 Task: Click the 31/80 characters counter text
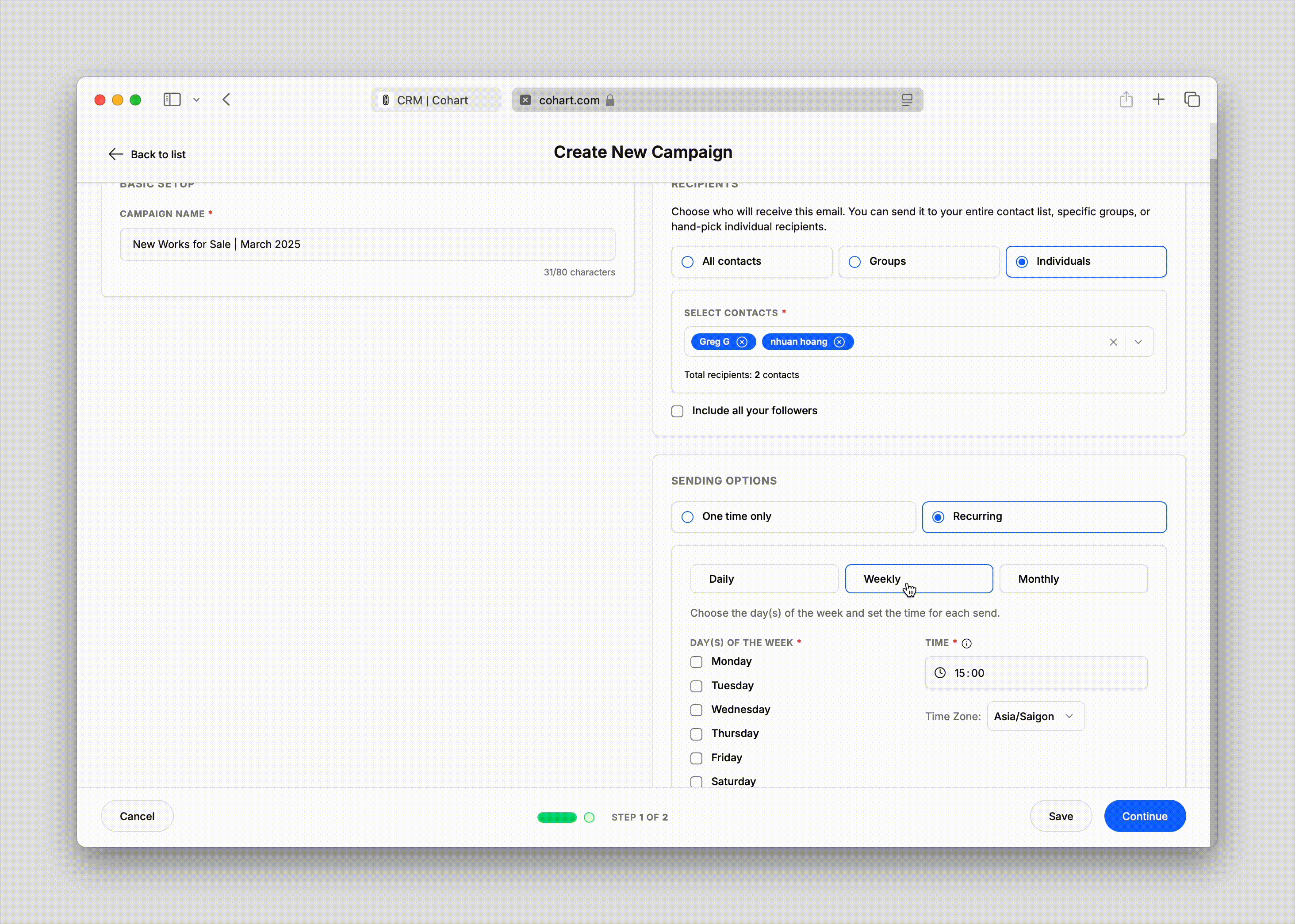click(x=579, y=272)
